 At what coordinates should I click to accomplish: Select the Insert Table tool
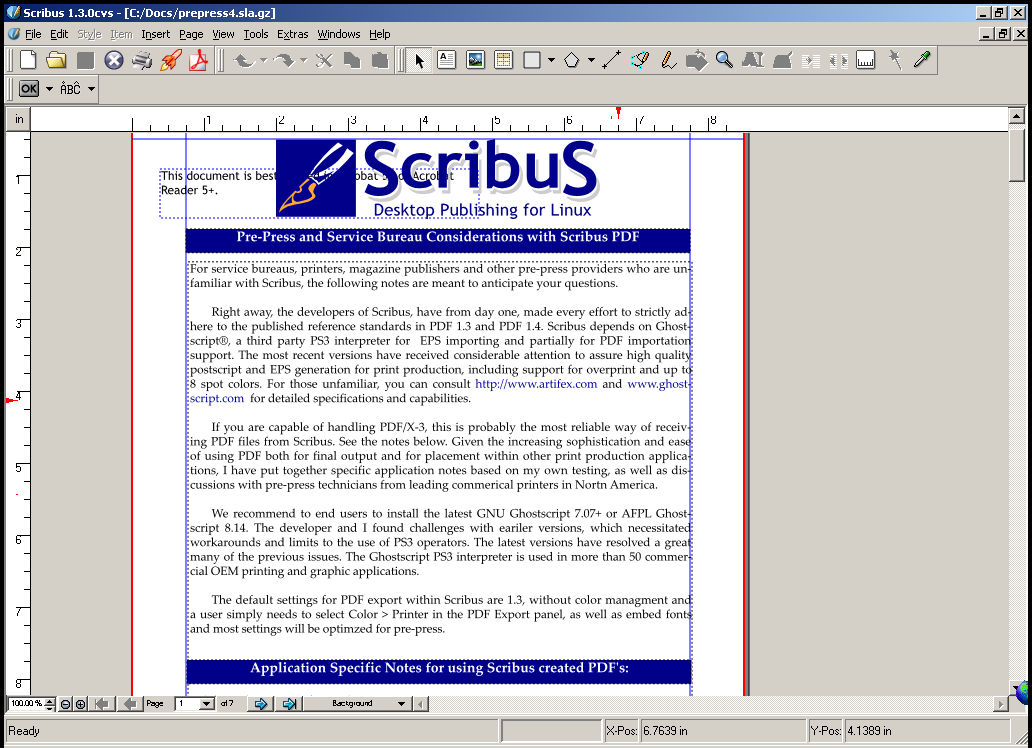click(x=503, y=60)
